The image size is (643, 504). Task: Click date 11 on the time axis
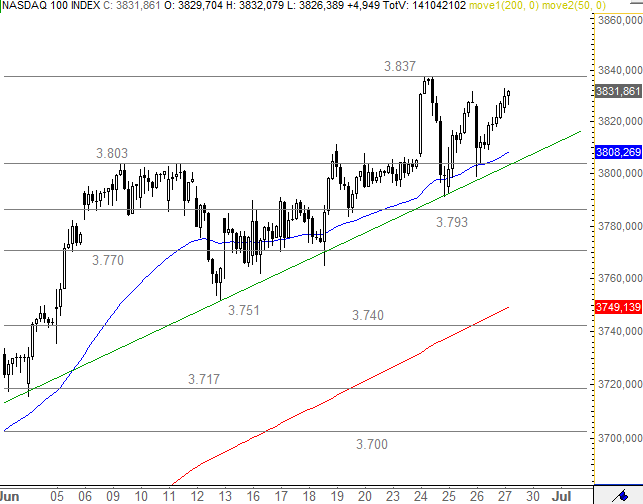click(x=169, y=497)
